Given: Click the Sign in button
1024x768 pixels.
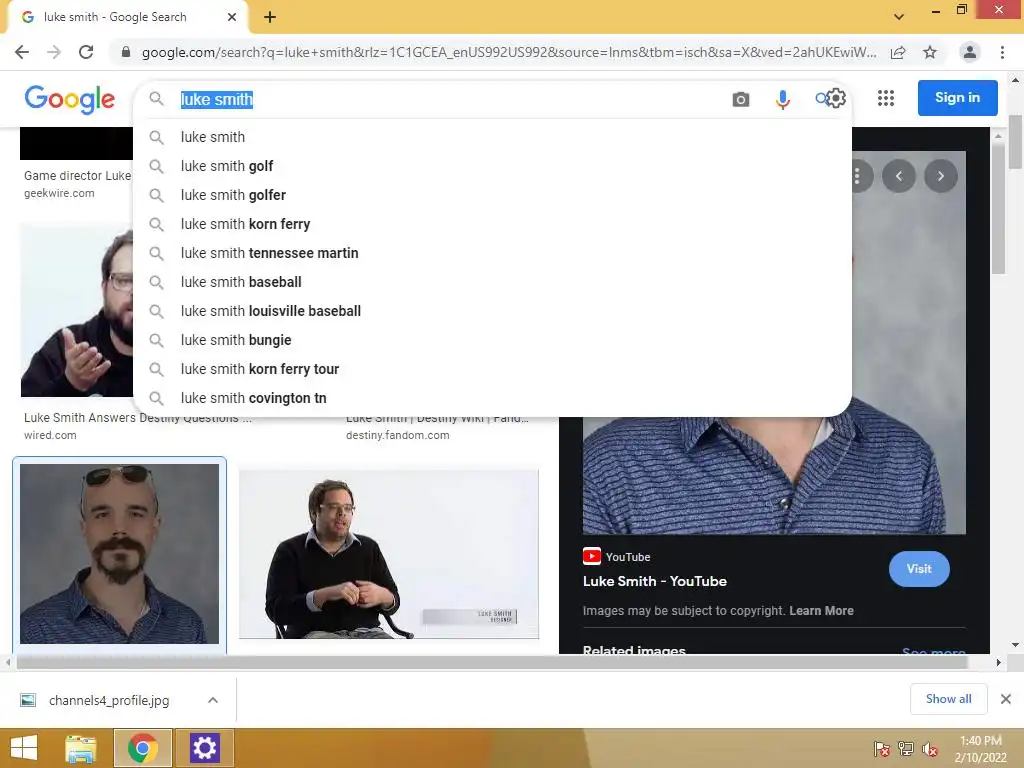Looking at the screenshot, I should 957,98.
